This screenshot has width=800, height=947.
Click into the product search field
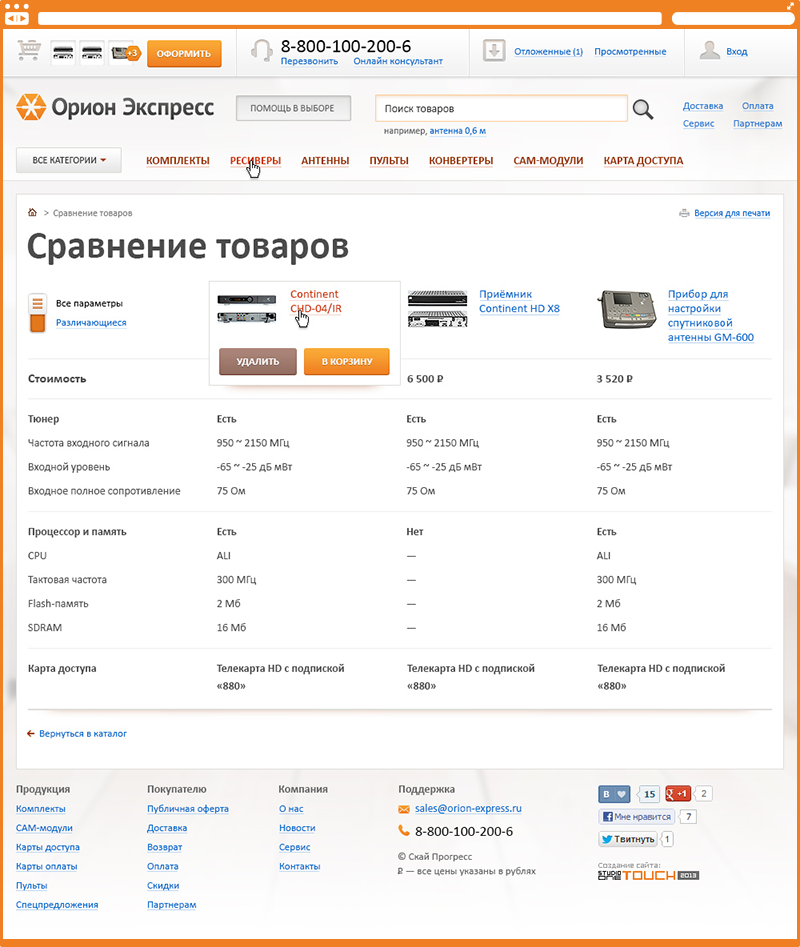[500, 108]
